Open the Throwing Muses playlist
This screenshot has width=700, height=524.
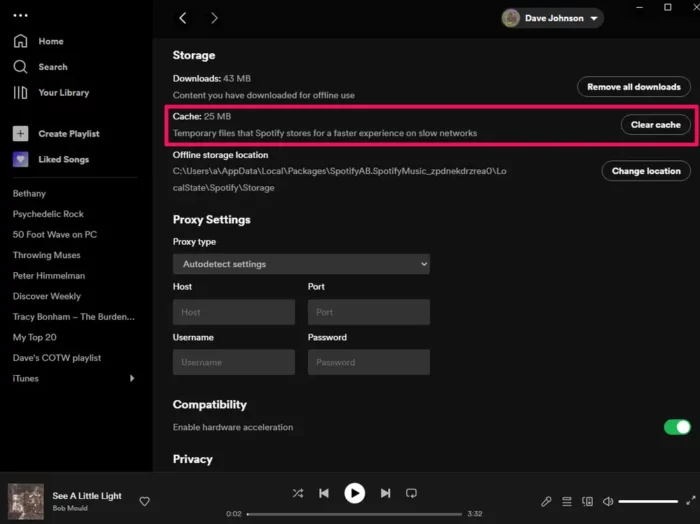pos(46,255)
